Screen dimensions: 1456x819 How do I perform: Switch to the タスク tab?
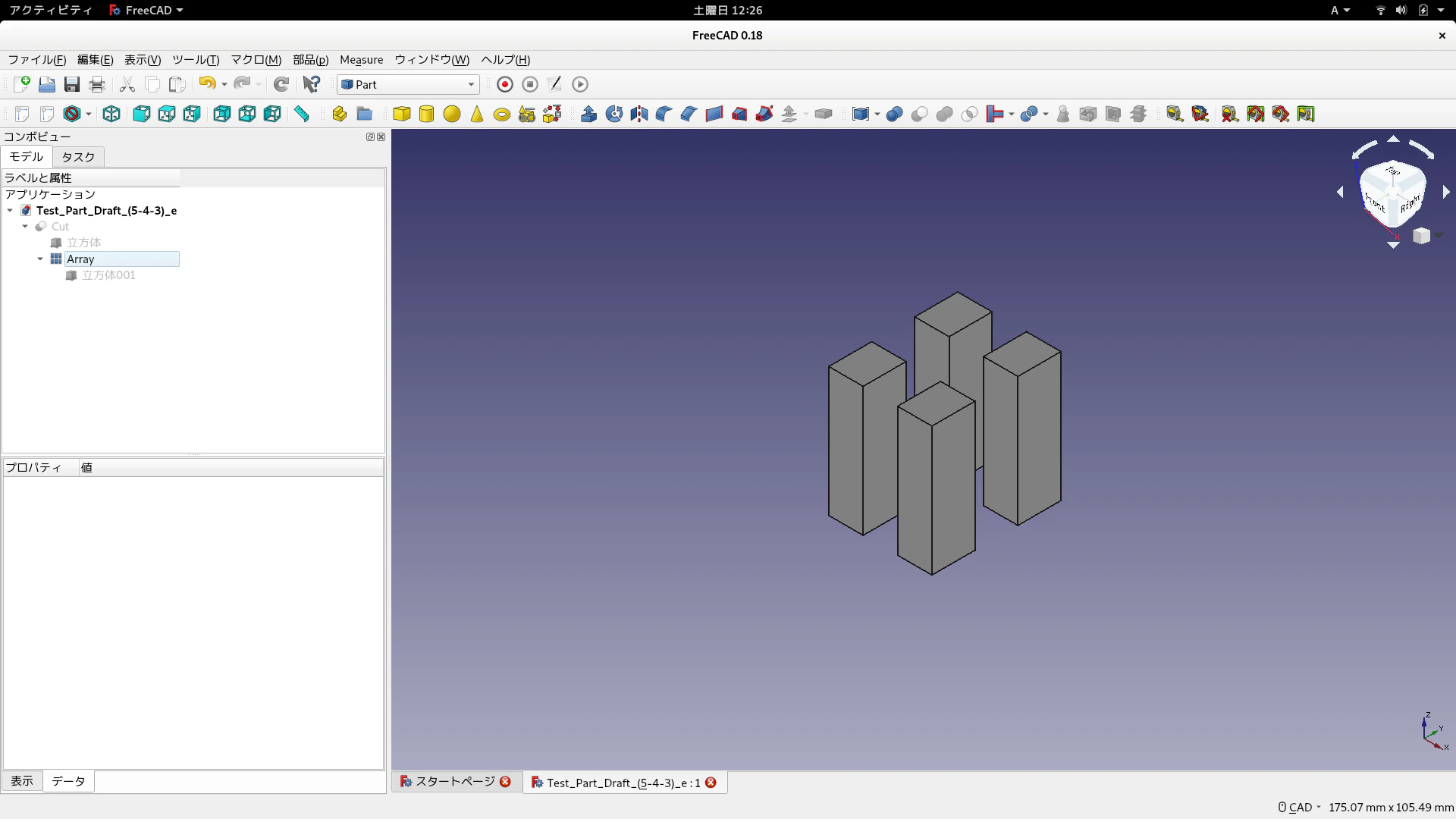click(78, 157)
